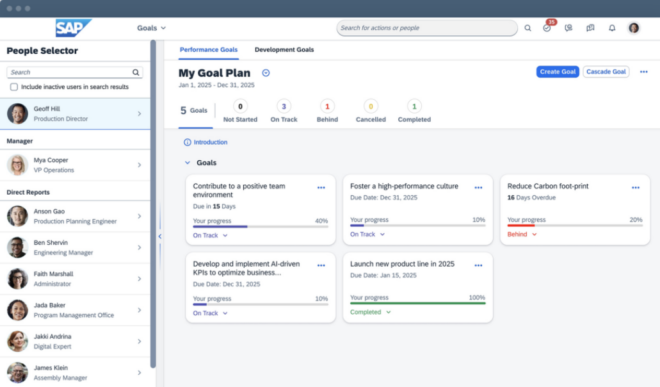Viewport: 660px width, 387px height.
Task: Open ellipsis menu on 'Reduce Carbon foot-print' card
Action: 636,188
